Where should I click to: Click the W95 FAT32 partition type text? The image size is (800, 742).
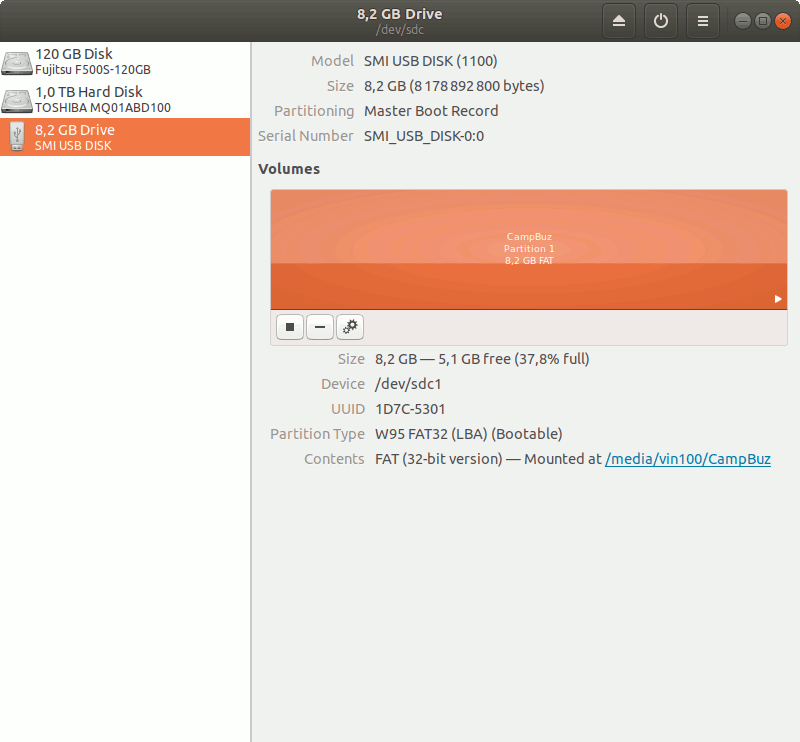point(468,434)
